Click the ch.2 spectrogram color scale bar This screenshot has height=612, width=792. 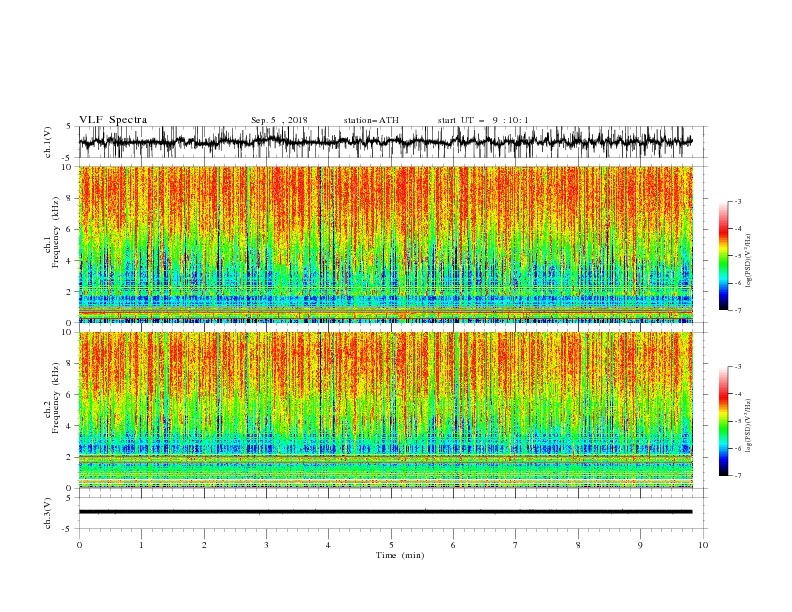coord(723,421)
